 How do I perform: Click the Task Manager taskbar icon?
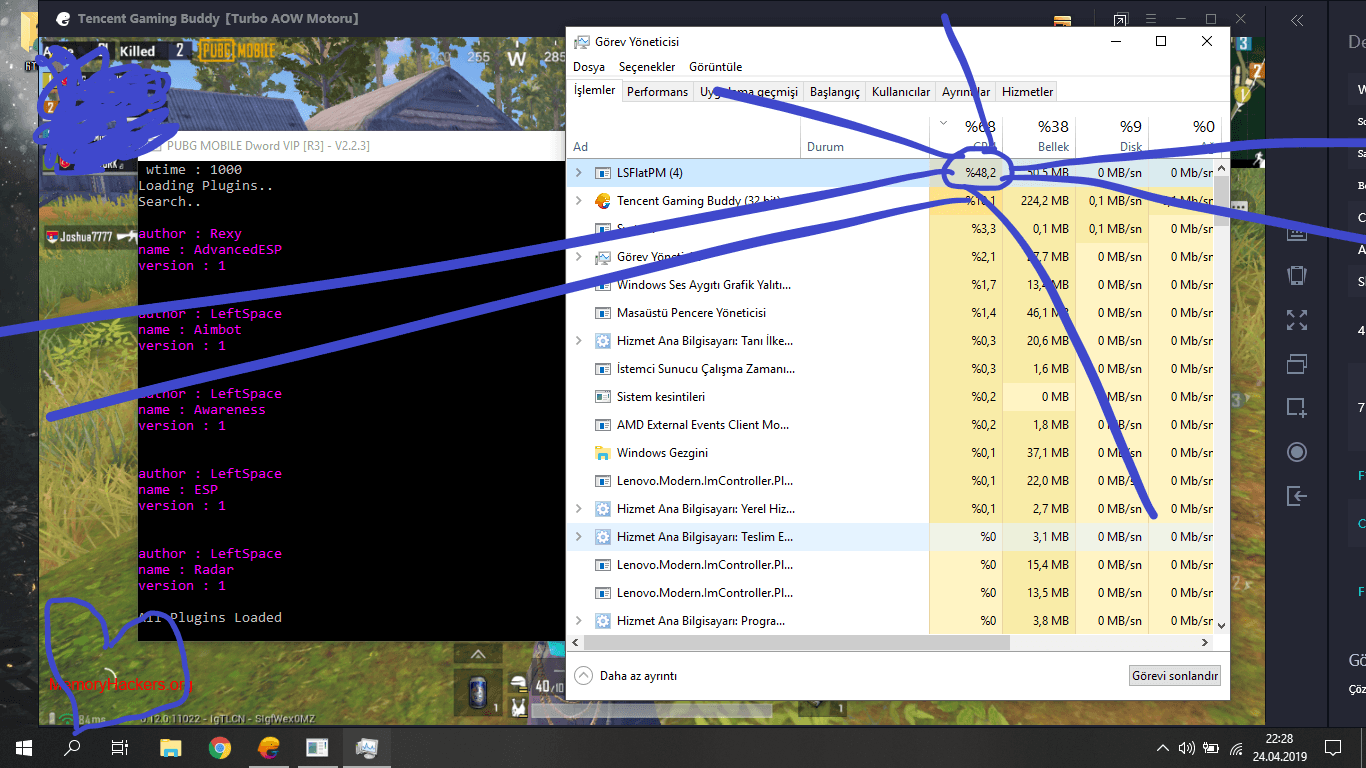click(x=366, y=747)
